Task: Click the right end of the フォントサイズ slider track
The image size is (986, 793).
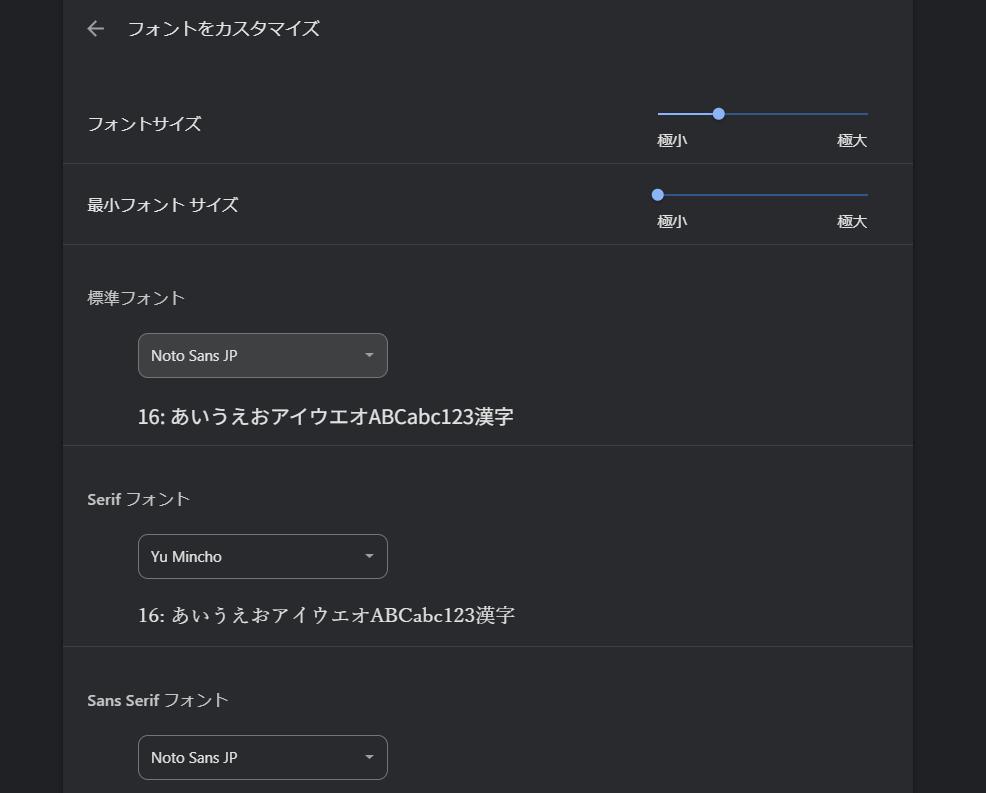Action: (865, 114)
